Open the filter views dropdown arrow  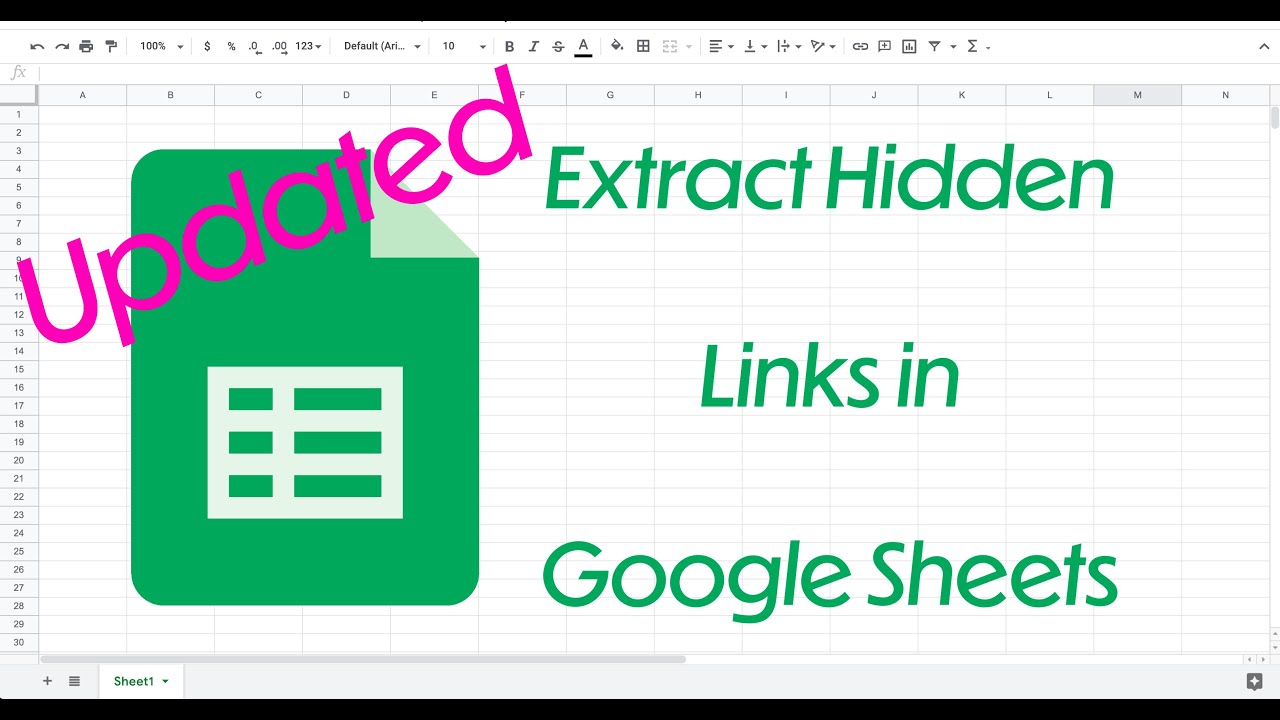[x=953, y=47]
